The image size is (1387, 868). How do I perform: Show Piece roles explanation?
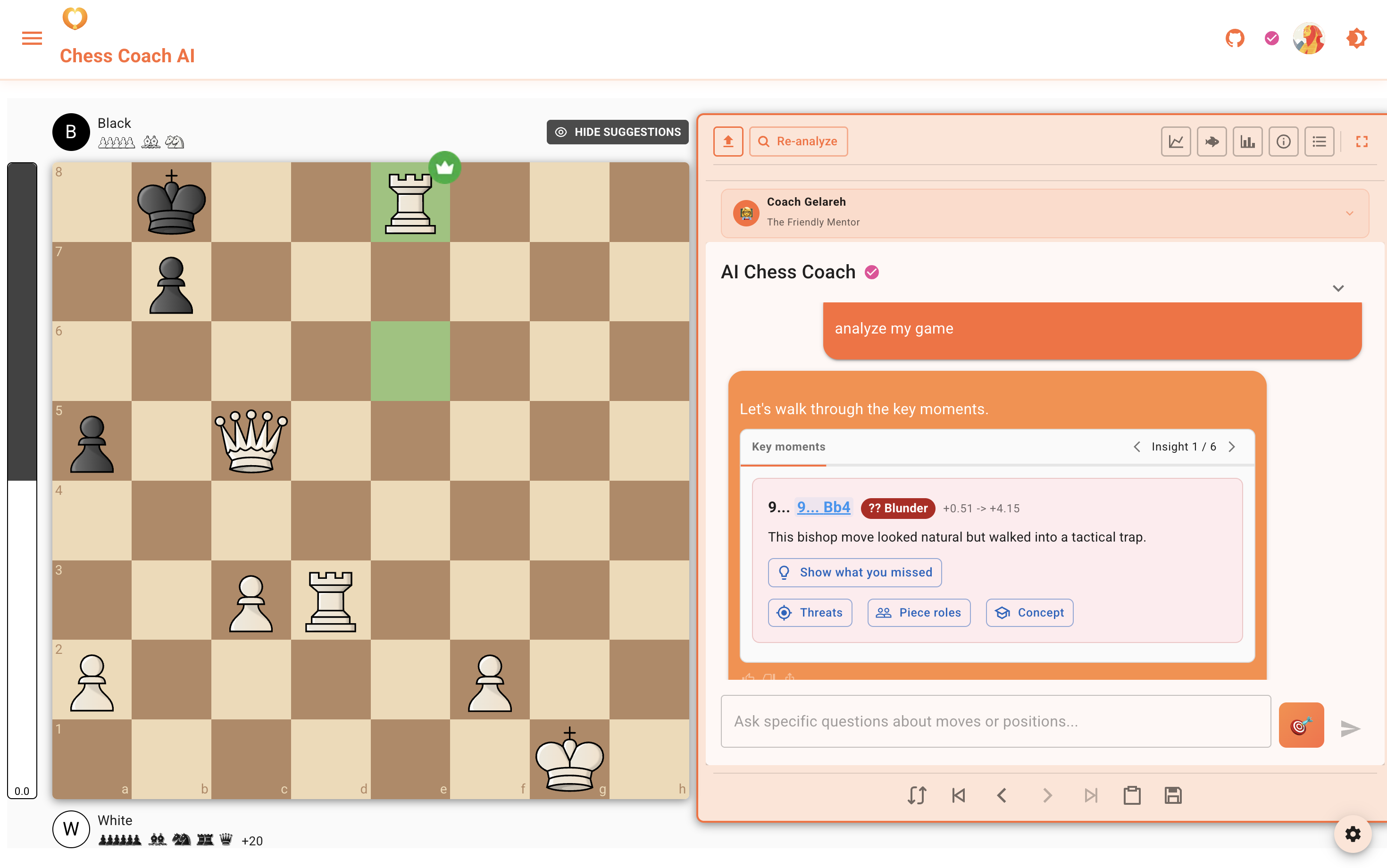point(919,612)
